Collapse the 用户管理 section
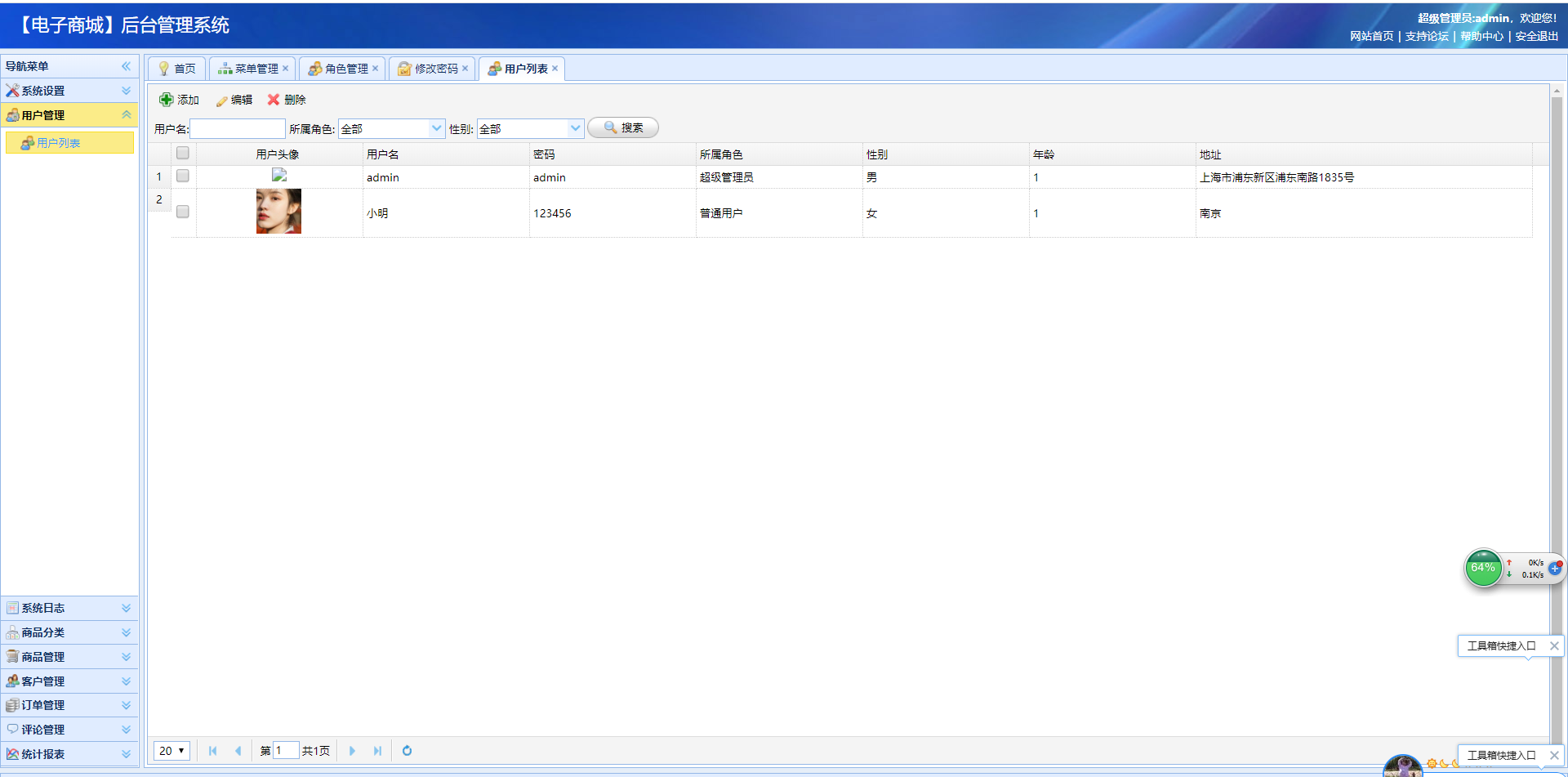 126,115
